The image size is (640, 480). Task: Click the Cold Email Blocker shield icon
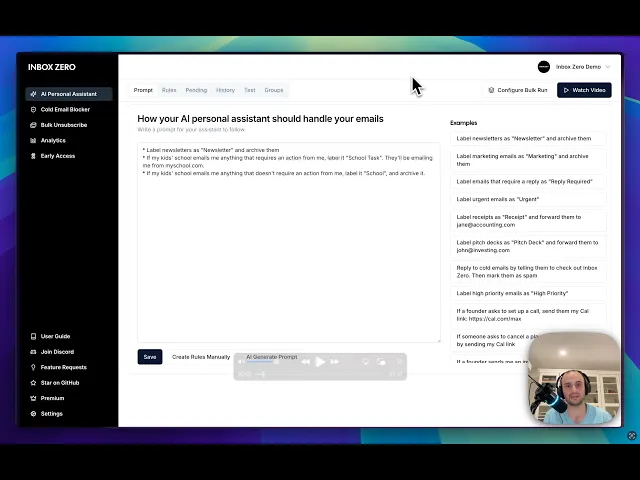pos(33,109)
